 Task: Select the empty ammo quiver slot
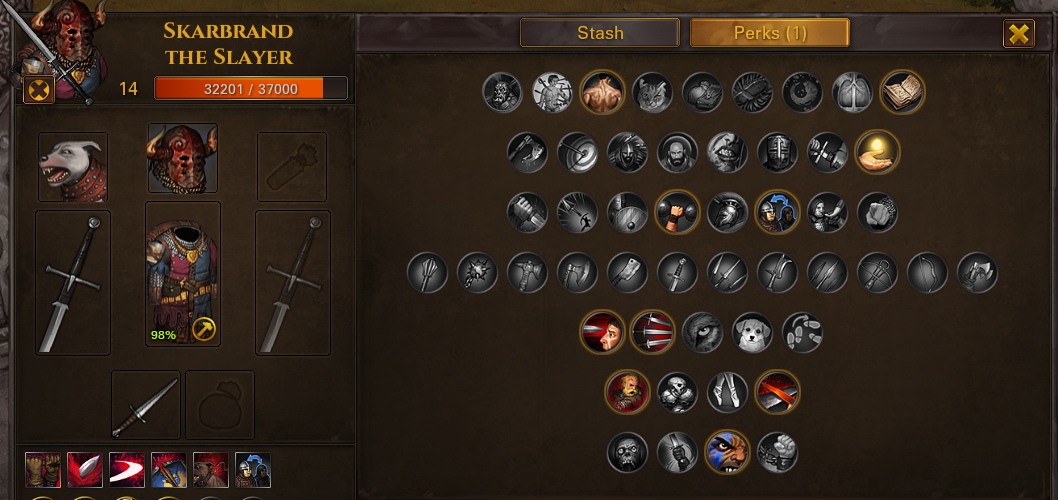[292, 167]
